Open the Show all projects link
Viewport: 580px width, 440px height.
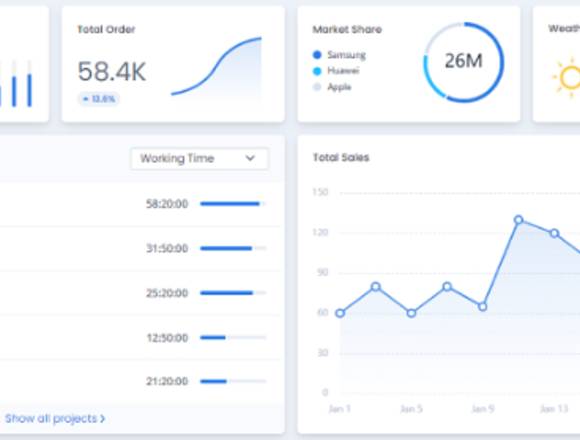pyautogui.click(x=55, y=419)
